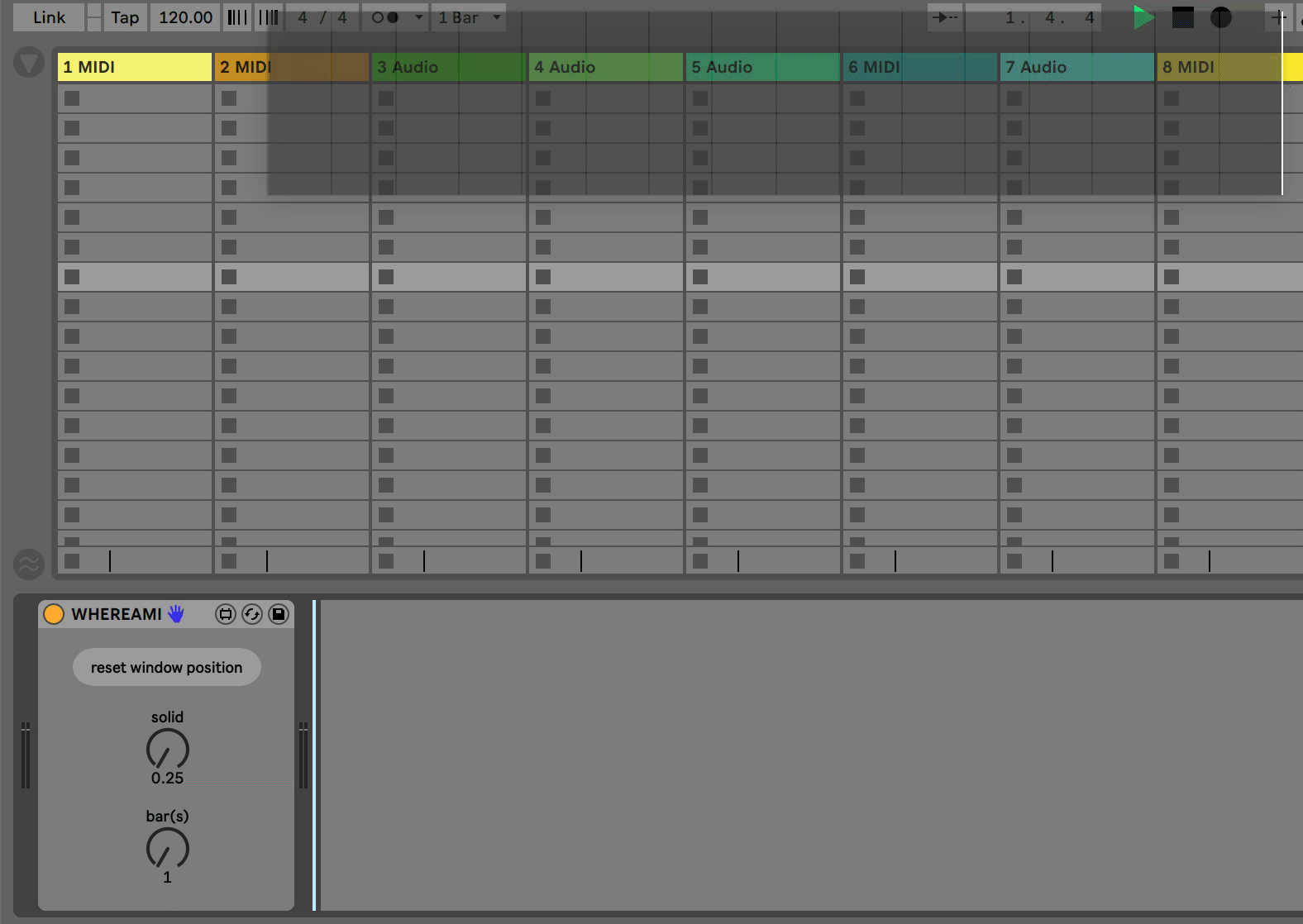This screenshot has height=924, width=1303.
Task: Click the WHEREAMI hot-swap preset icon
Action: click(x=252, y=614)
